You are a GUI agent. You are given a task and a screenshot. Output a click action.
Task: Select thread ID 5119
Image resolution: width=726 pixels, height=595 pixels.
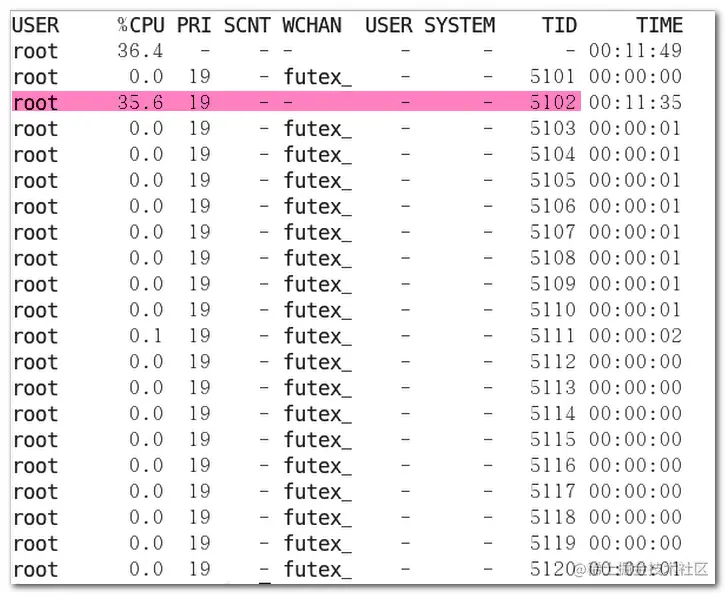tap(553, 543)
